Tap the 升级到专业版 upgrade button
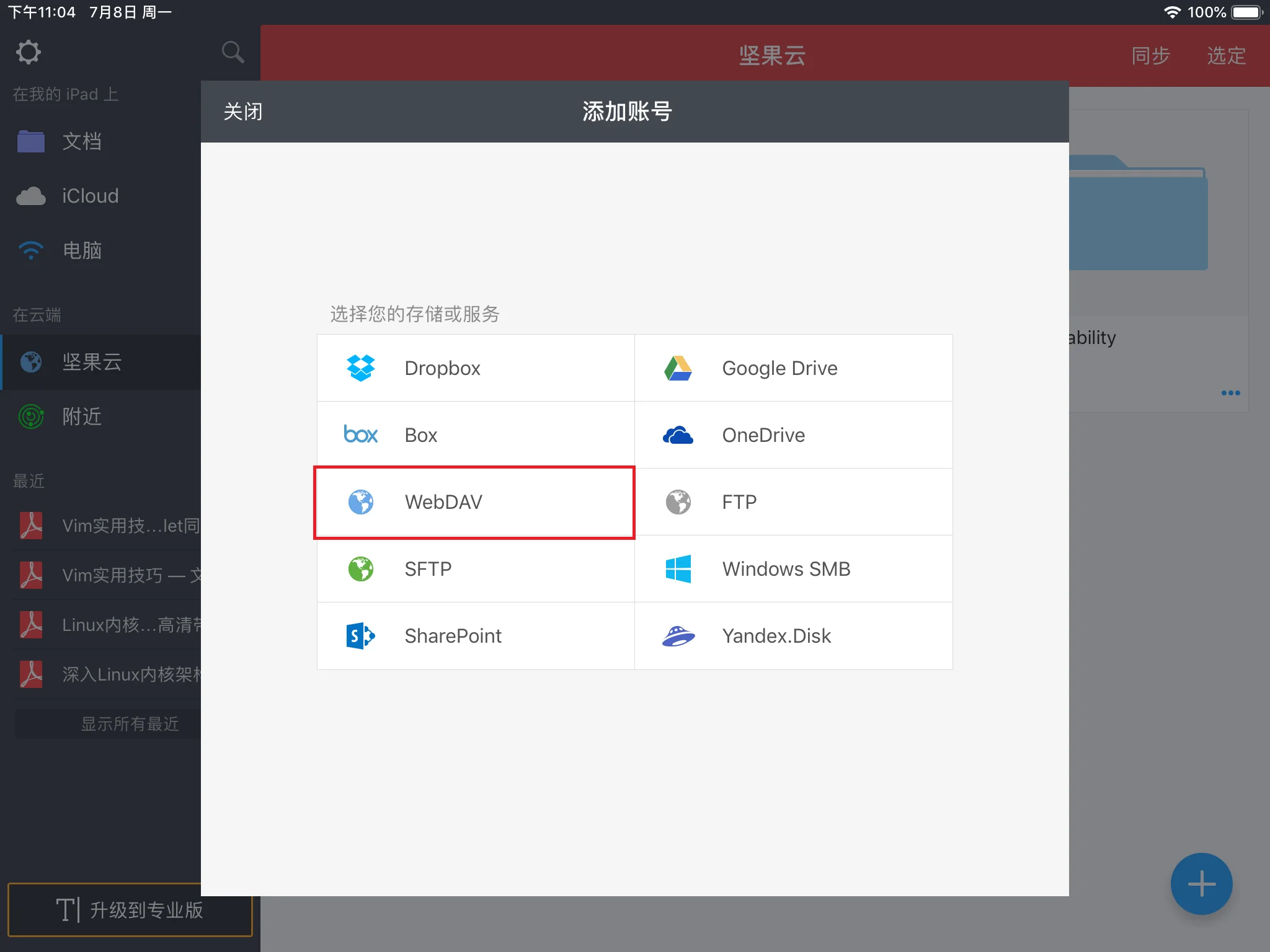Image resolution: width=1270 pixels, height=952 pixels. pyautogui.click(x=130, y=909)
